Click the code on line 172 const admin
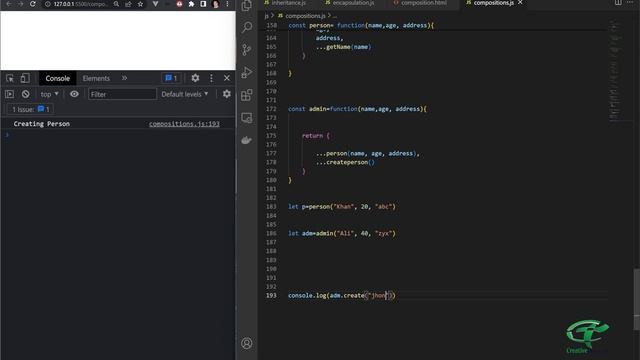 click(357, 109)
